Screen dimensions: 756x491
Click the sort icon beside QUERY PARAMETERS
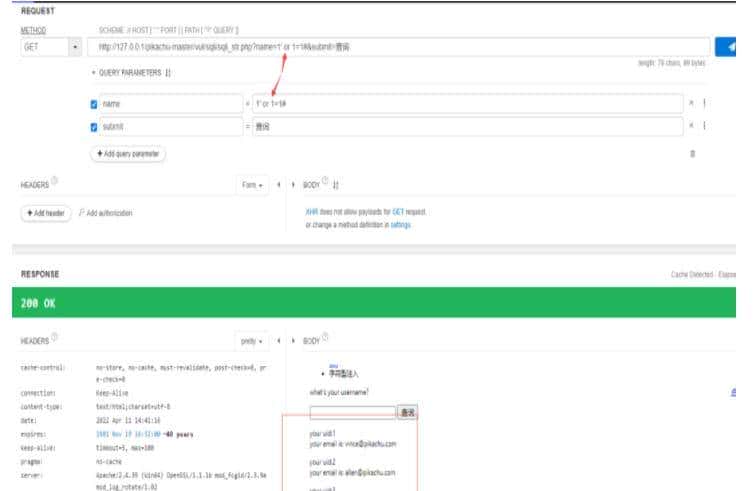click(168, 73)
